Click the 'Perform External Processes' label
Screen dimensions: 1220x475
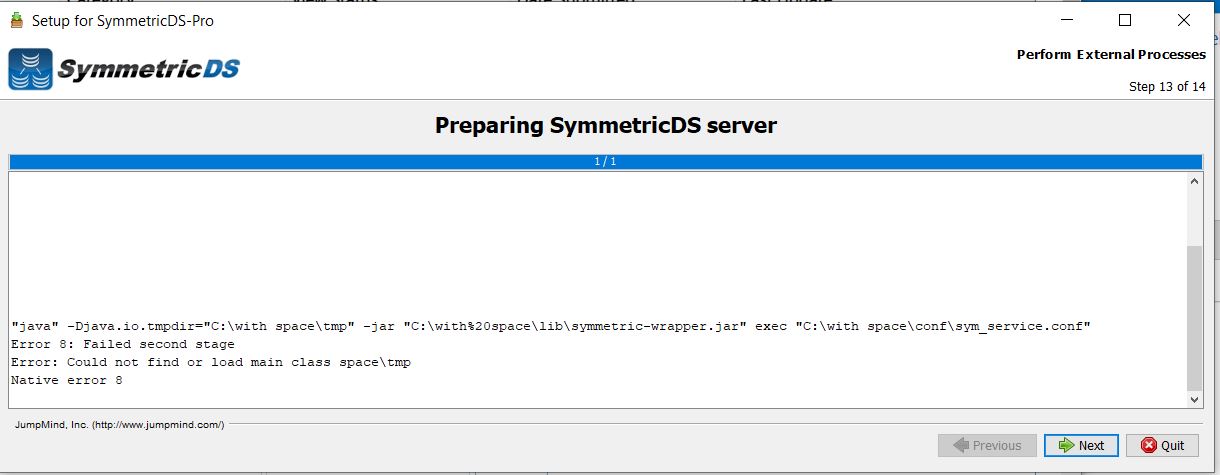tap(1110, 55)
